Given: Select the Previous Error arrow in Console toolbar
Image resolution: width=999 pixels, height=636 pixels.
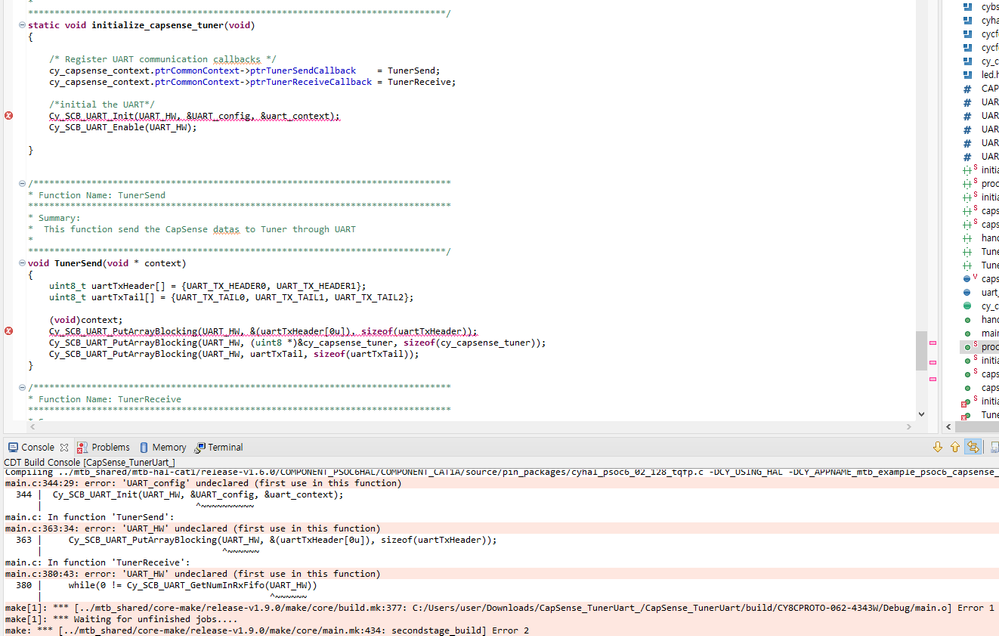Looking at the screenshot, I should click(953, 449).
